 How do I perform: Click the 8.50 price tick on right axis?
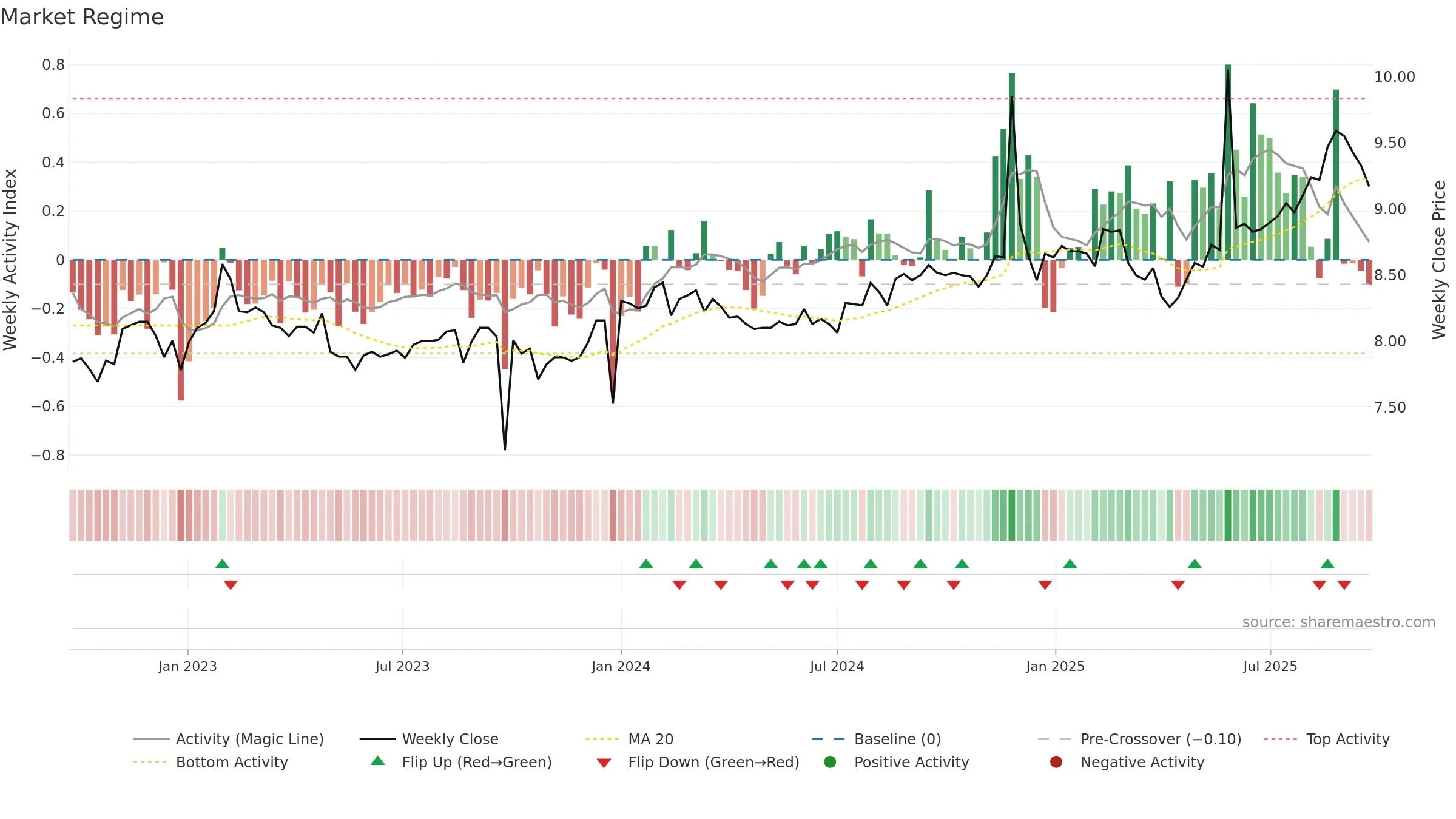click(1390, 275)
